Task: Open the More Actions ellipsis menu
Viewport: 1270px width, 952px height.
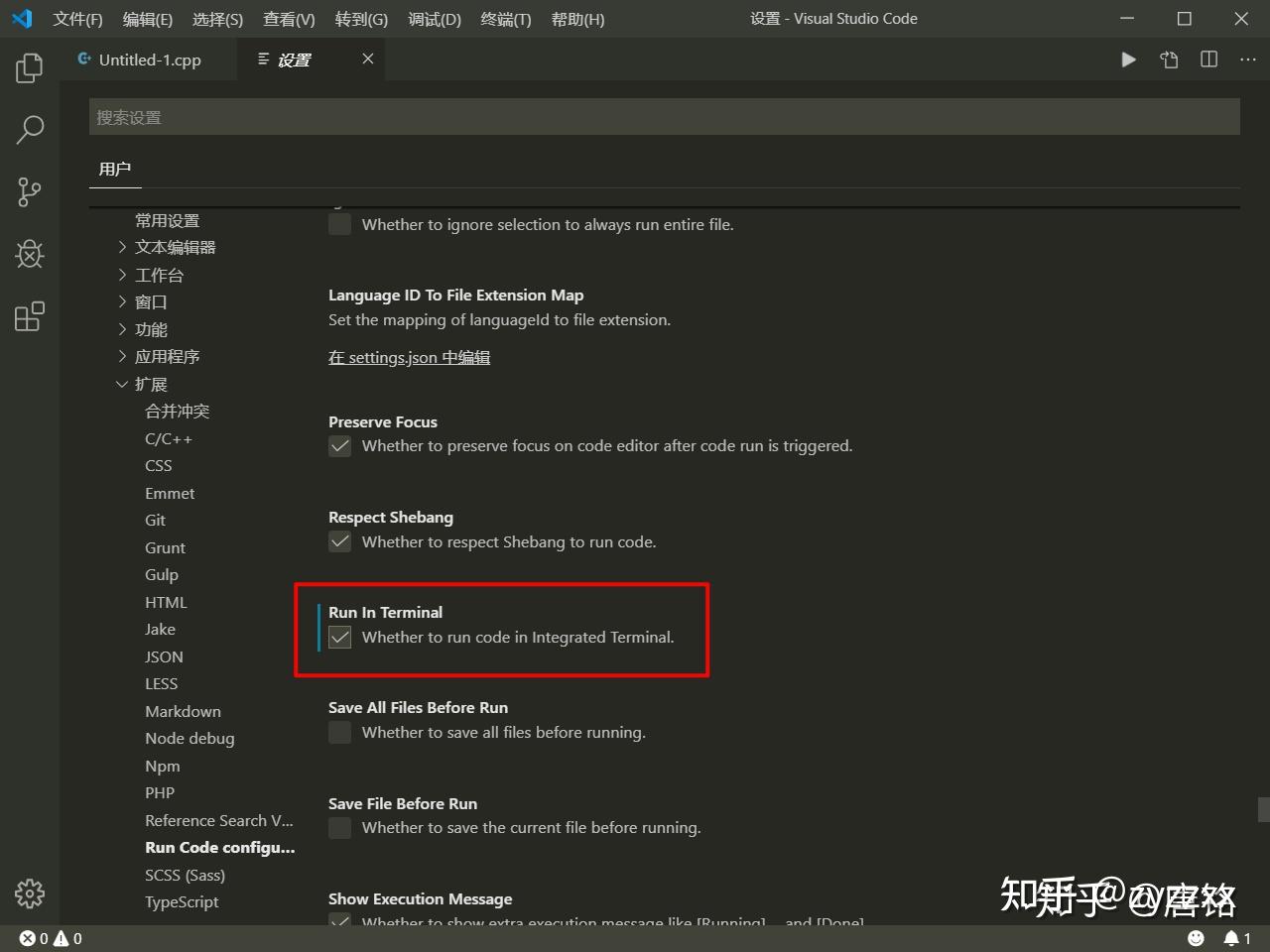Action: (1248, 59)
